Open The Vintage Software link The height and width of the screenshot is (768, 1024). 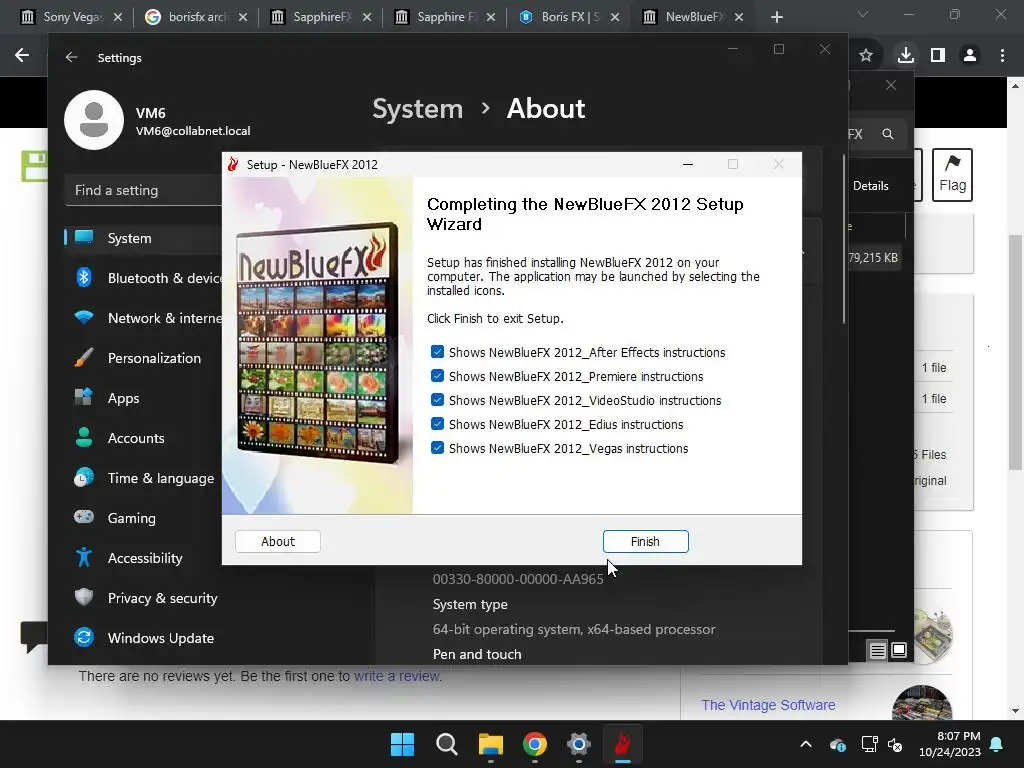tap(768, 705)
